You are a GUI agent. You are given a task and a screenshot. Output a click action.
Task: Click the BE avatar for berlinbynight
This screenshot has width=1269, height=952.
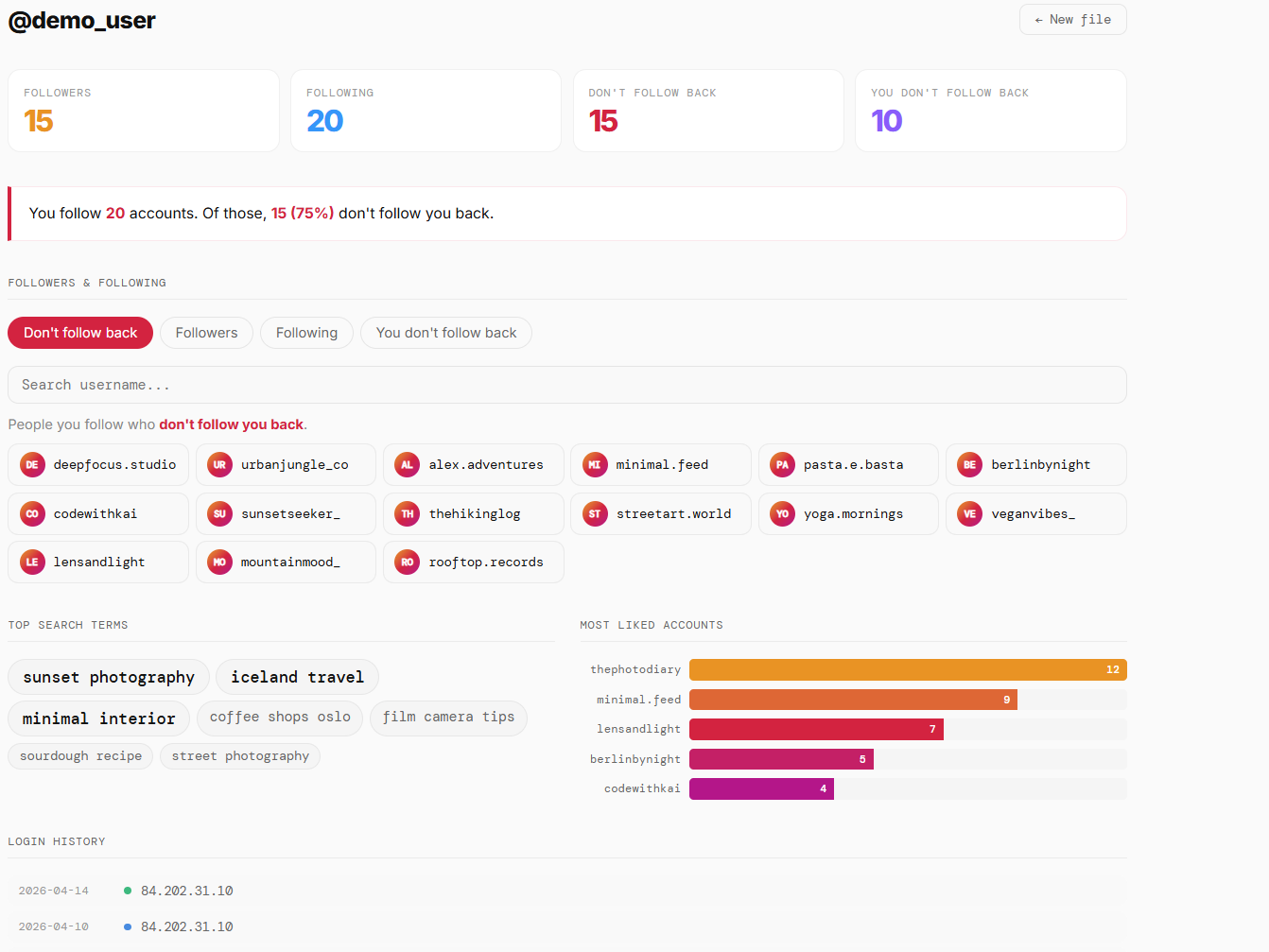(969, 464)
